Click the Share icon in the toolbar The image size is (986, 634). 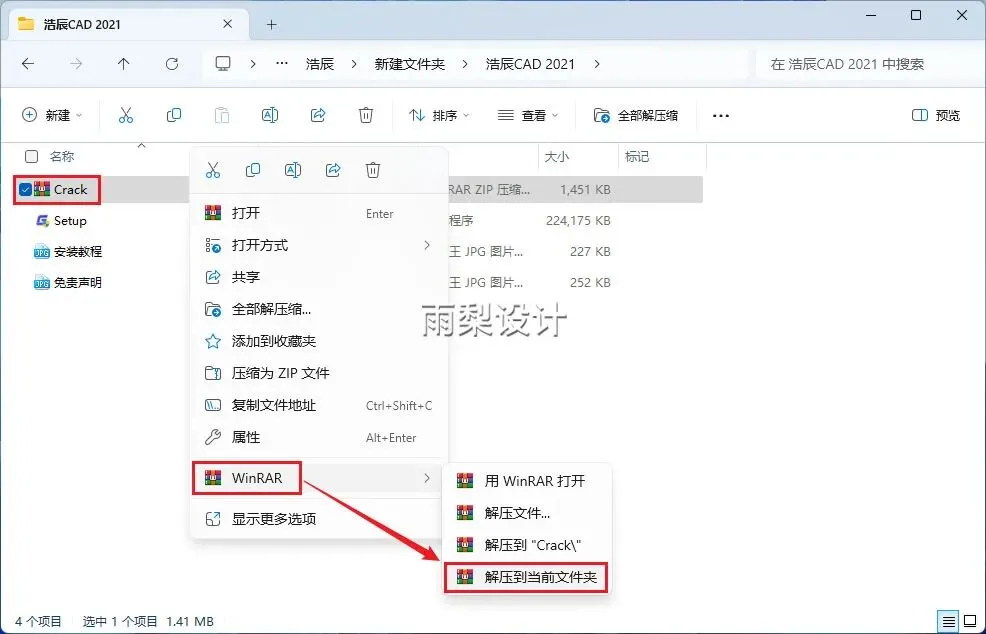318,115
